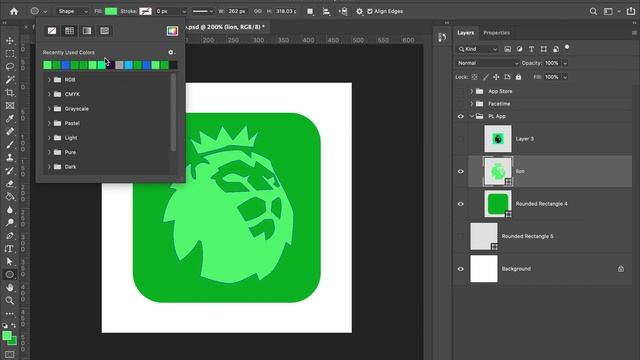Collapse the PL App layer group

coord(471,116)
